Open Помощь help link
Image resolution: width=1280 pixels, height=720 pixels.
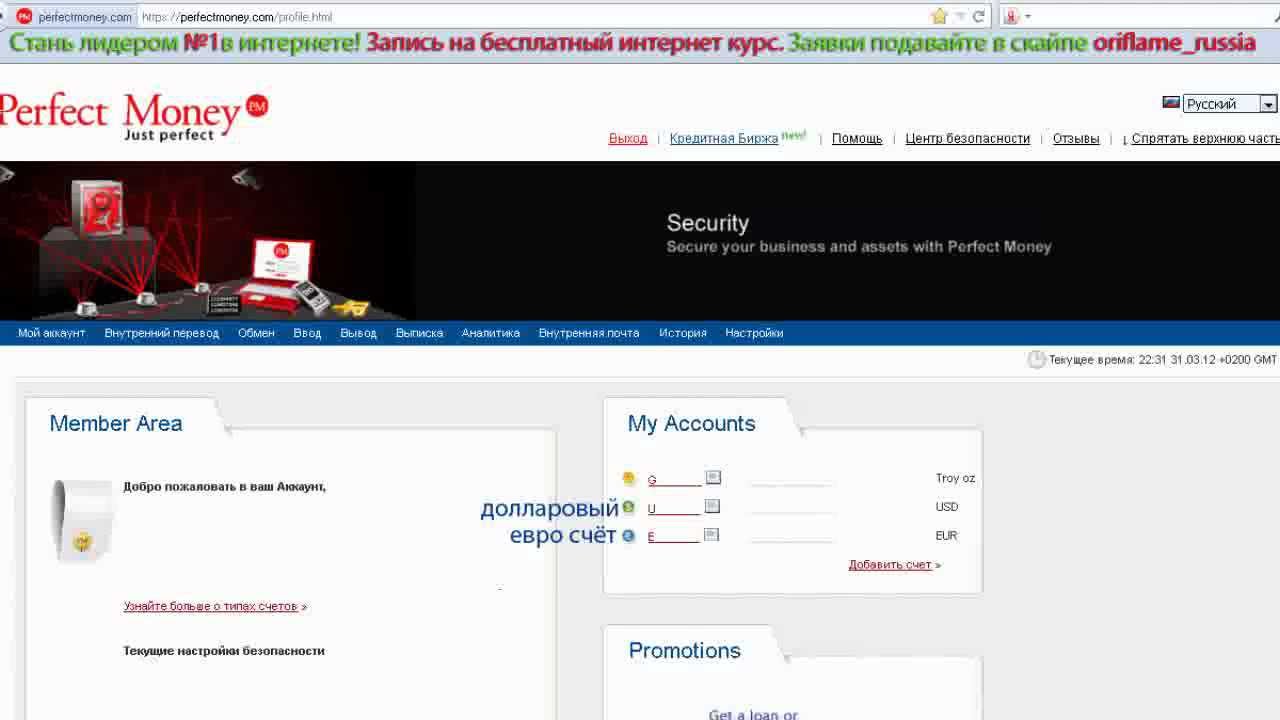point(857,139)
